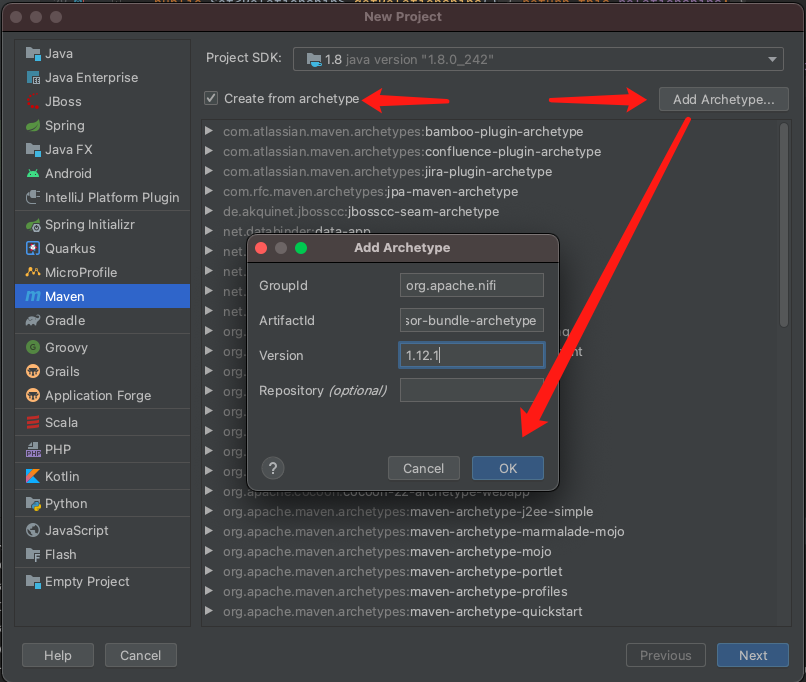Select Empty Project type
The image size is (806, 682).
point(102,582)
